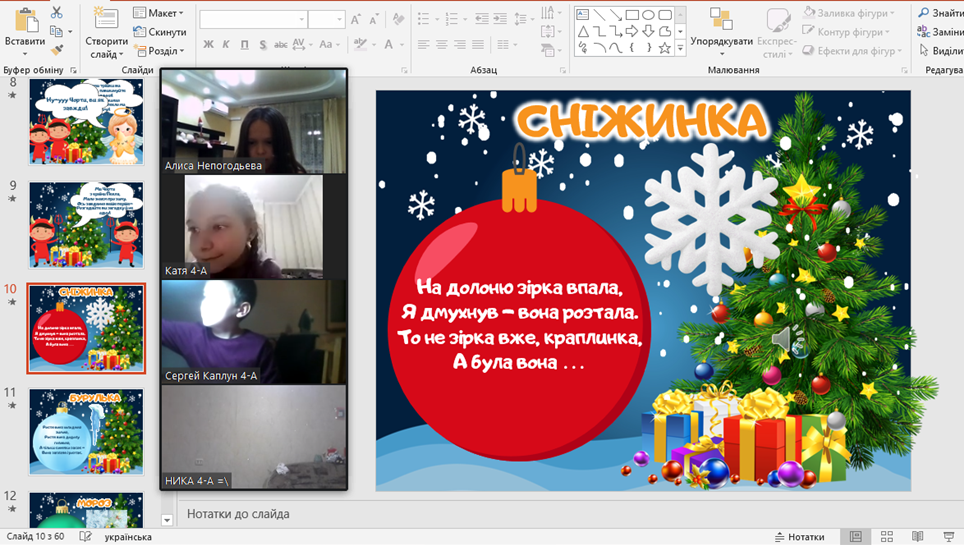Open the Макет layout dropdown
This screenshot has width=964, height=545.
point(158,12)
